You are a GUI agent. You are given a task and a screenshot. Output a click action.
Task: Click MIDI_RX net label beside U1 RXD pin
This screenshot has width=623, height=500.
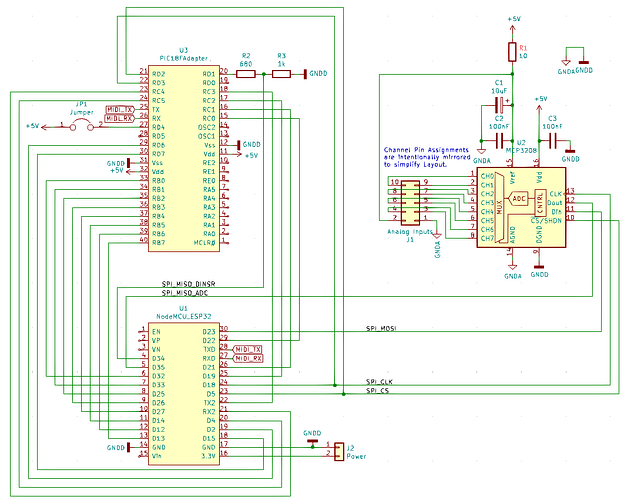coord(247,359)
